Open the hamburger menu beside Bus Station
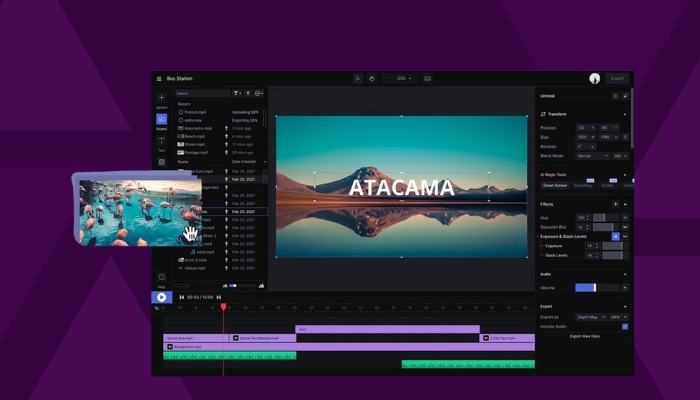700x400 pixels. coord(159,79)
